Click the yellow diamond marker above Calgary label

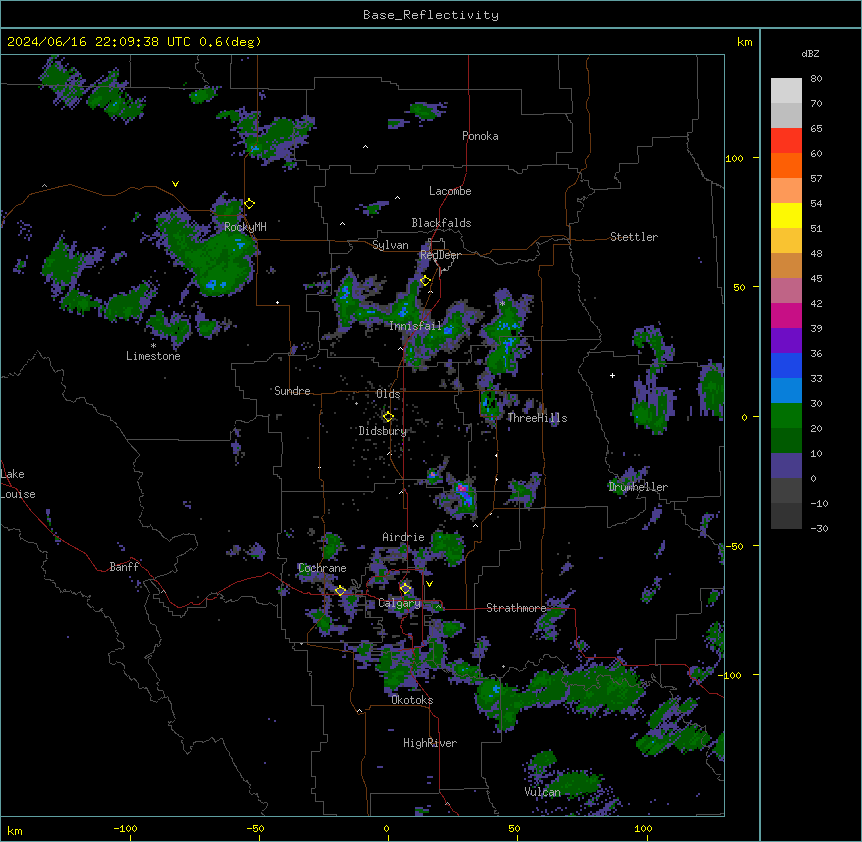point(405,589)
